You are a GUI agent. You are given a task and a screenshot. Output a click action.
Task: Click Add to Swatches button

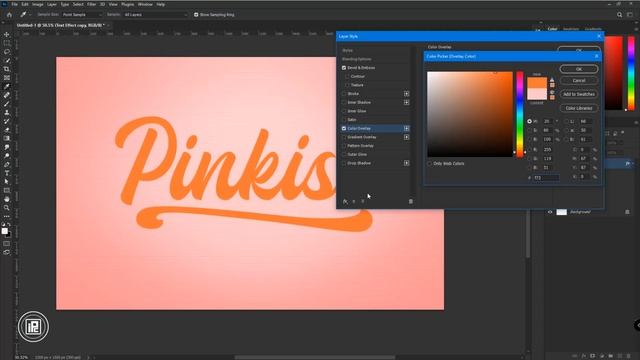pyautogui.click(x=579, y=94)
